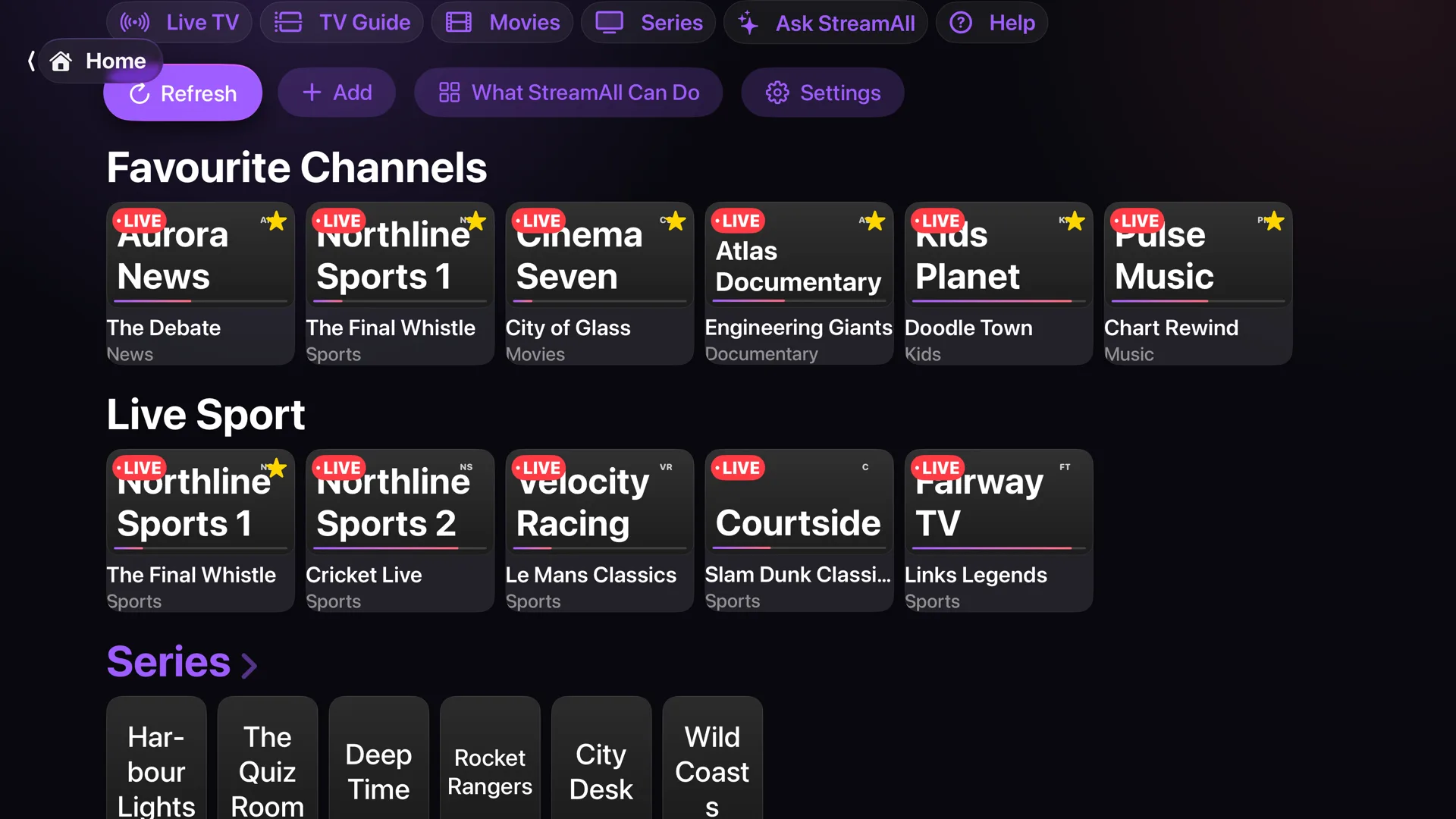Click the Cricket Live programme title

[363, 575]
